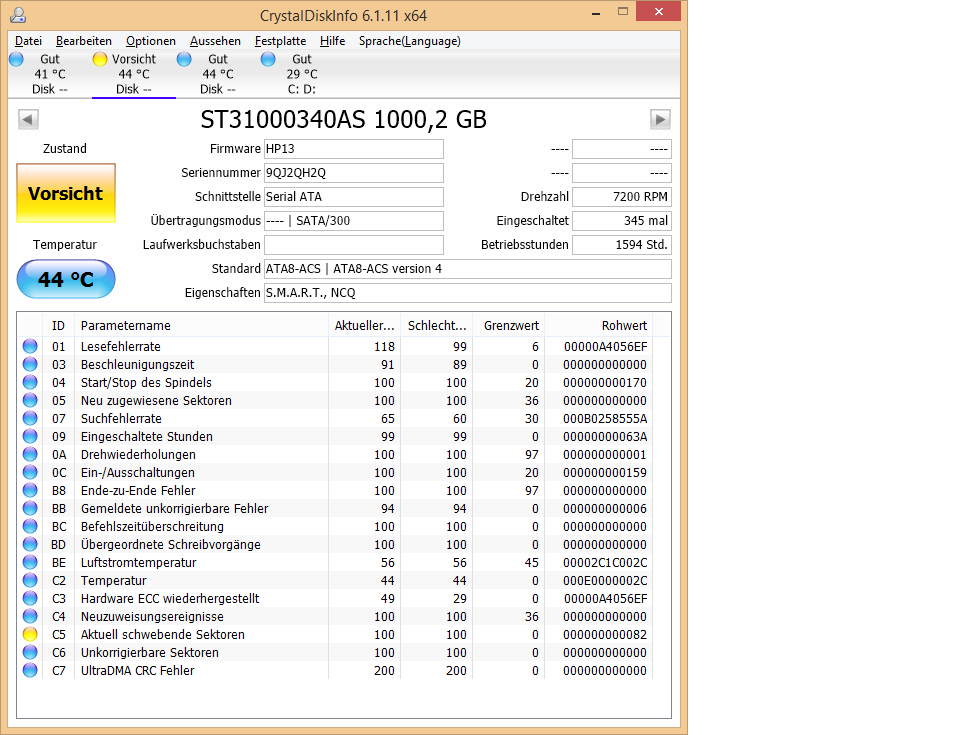The image size is (960, 735).
Task: Click the yellow Vorsicht health status button
Action: [x=66, y=193]
